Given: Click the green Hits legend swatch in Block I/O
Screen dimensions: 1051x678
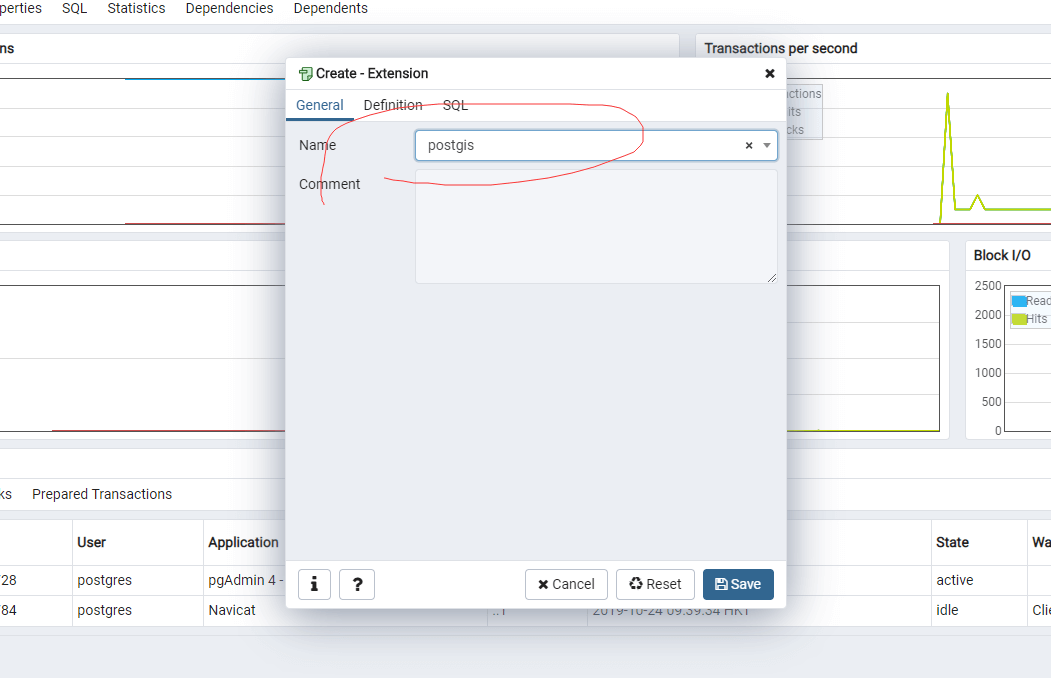Looking at the screenshot, I should pos(1018,319).
